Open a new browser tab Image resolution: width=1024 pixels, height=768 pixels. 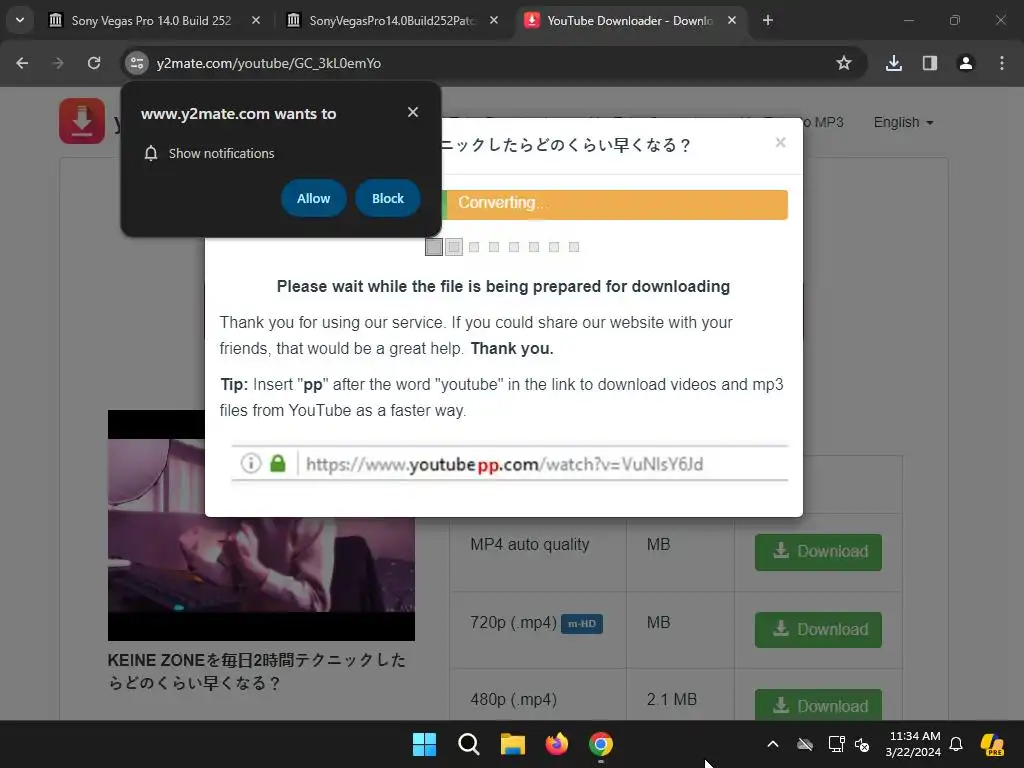[x=768, y=21]
